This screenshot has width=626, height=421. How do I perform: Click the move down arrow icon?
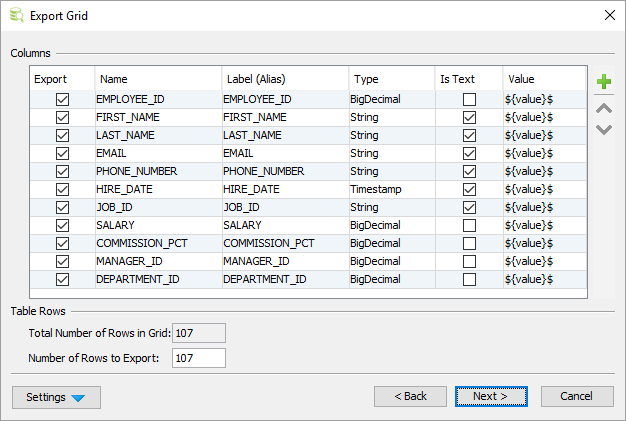point(603,129)
